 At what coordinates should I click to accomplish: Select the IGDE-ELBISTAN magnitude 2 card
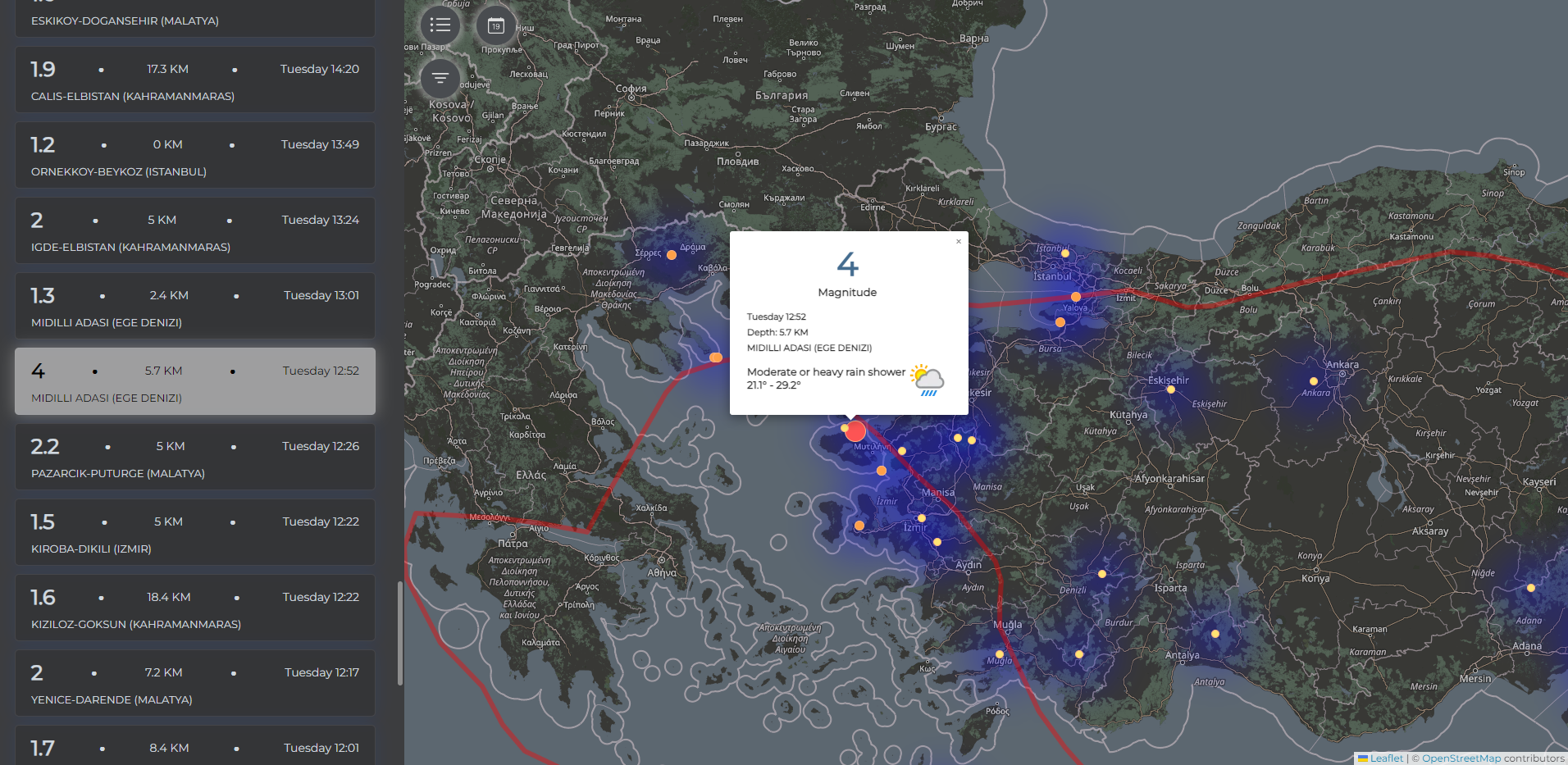[x=195, y=230]
